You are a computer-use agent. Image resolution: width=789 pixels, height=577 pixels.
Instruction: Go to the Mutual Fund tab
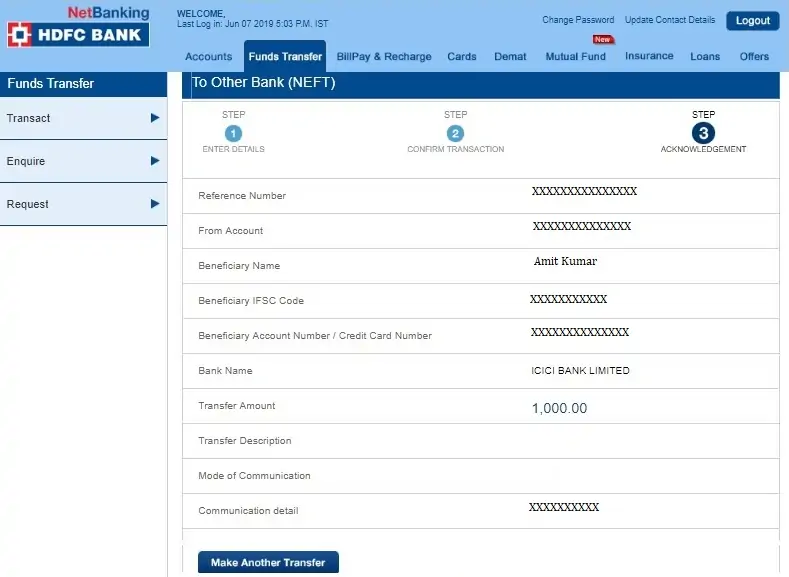point(576,56)
